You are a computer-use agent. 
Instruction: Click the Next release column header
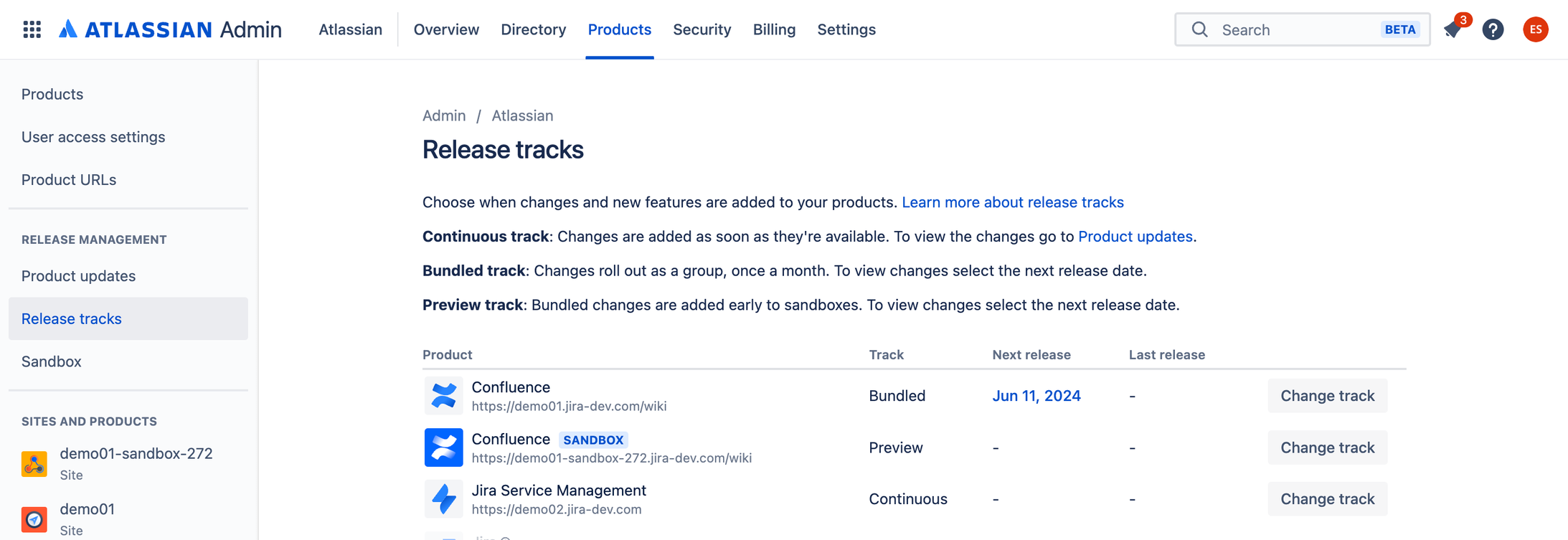pos(1031,354)
